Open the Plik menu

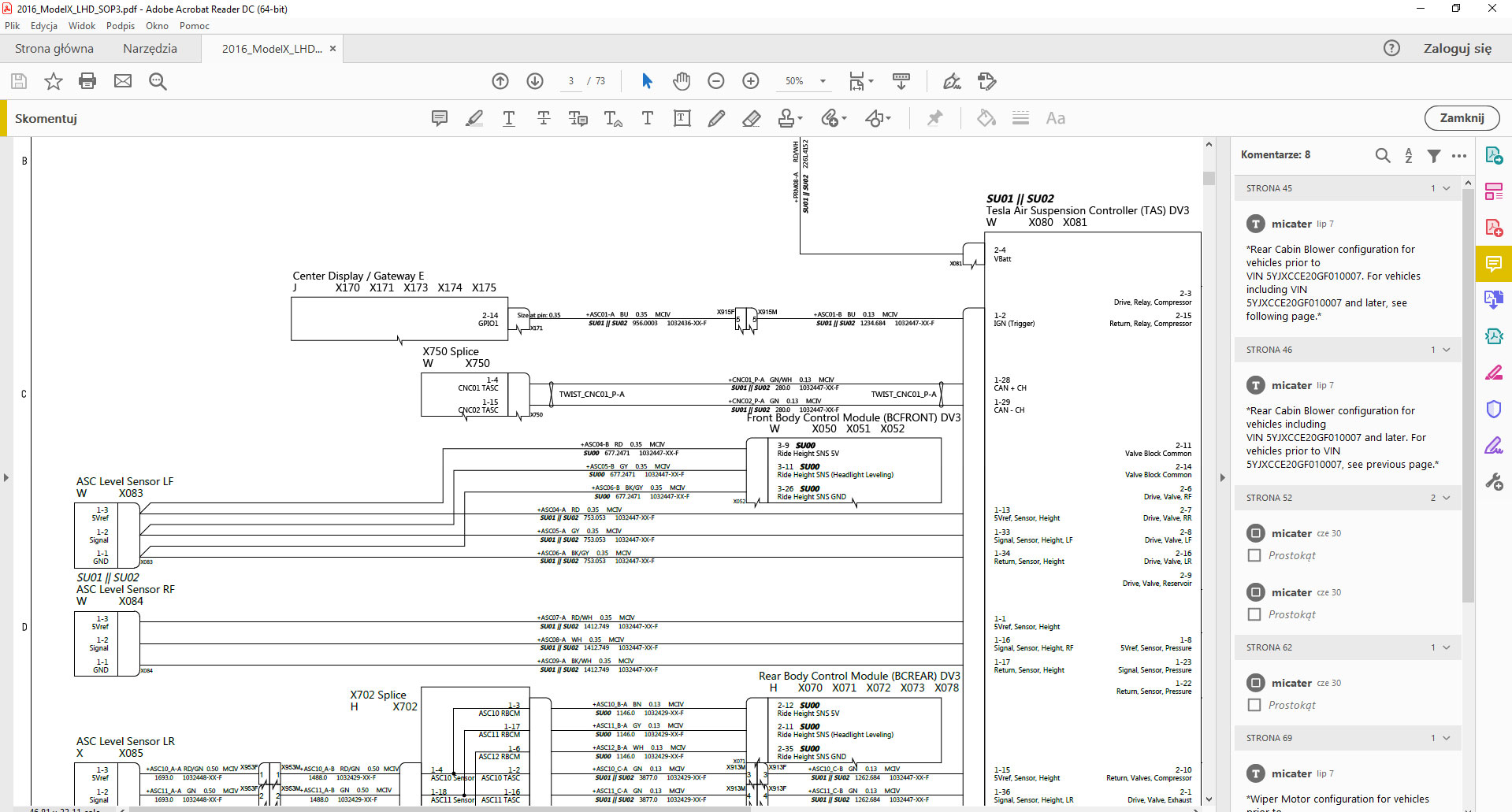tap(13, 26)
